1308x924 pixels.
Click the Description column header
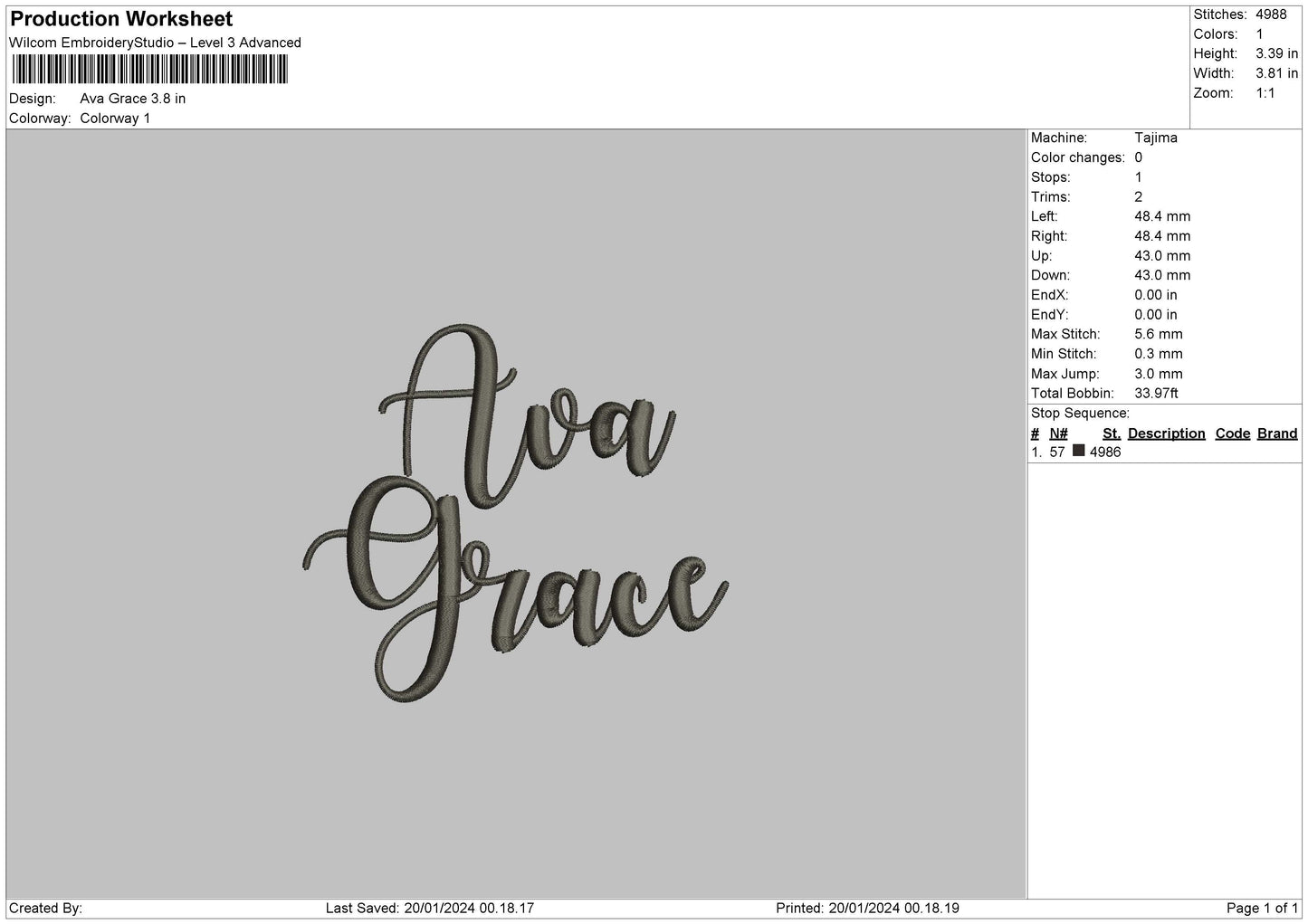pyautogui.click(x=1167, y=433)
